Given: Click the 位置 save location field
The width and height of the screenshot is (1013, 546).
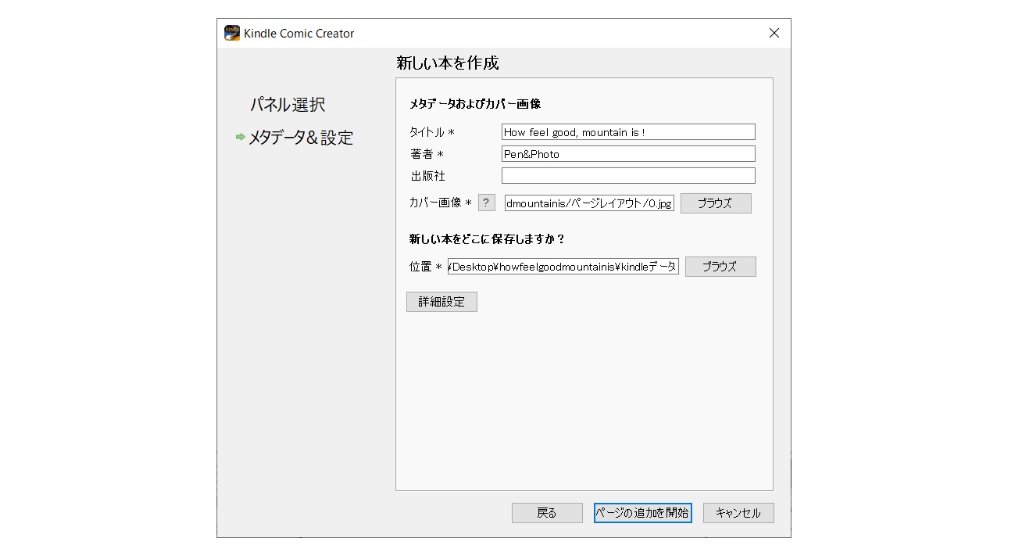Looking at the screenshot, I should (563, 266).
